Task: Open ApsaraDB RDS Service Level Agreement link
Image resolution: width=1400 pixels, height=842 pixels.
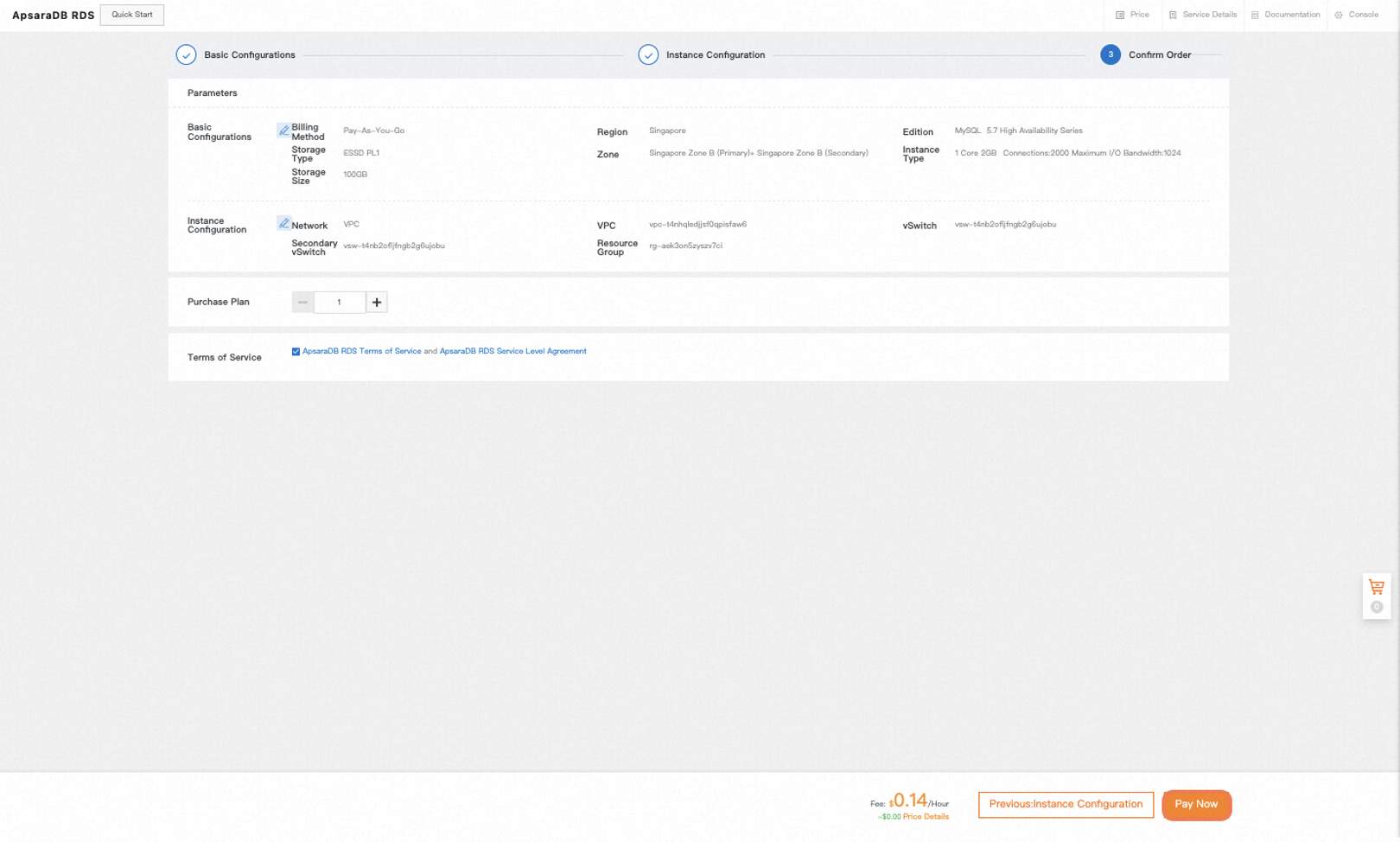Action: click(512, 351)
